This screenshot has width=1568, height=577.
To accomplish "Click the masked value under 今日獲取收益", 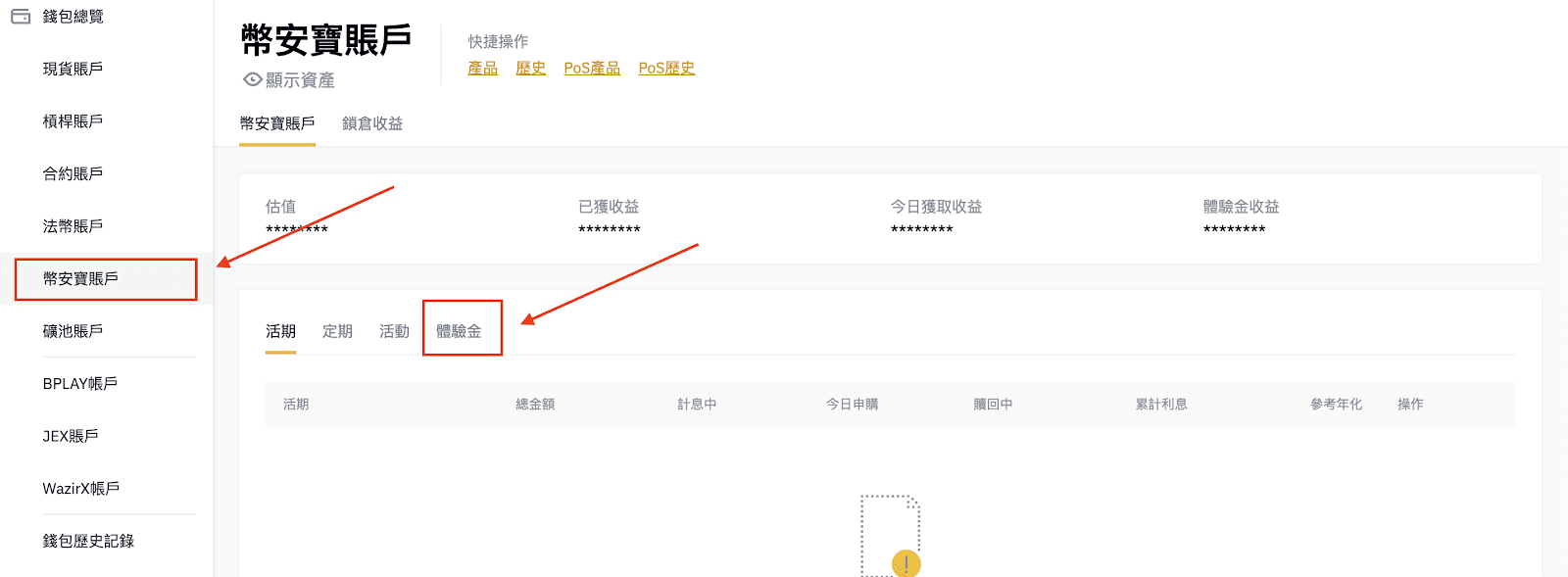I will [x=921, y=229].
